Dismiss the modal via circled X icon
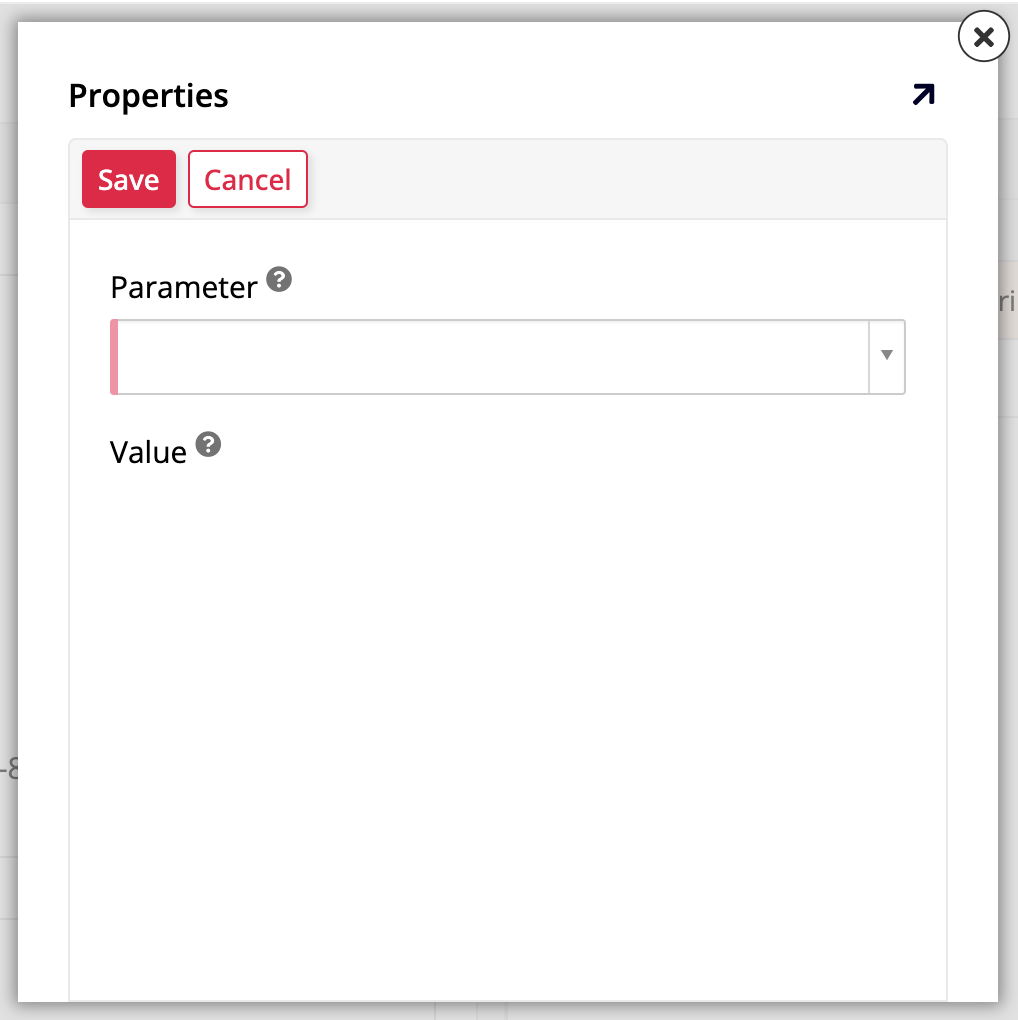 983,38
